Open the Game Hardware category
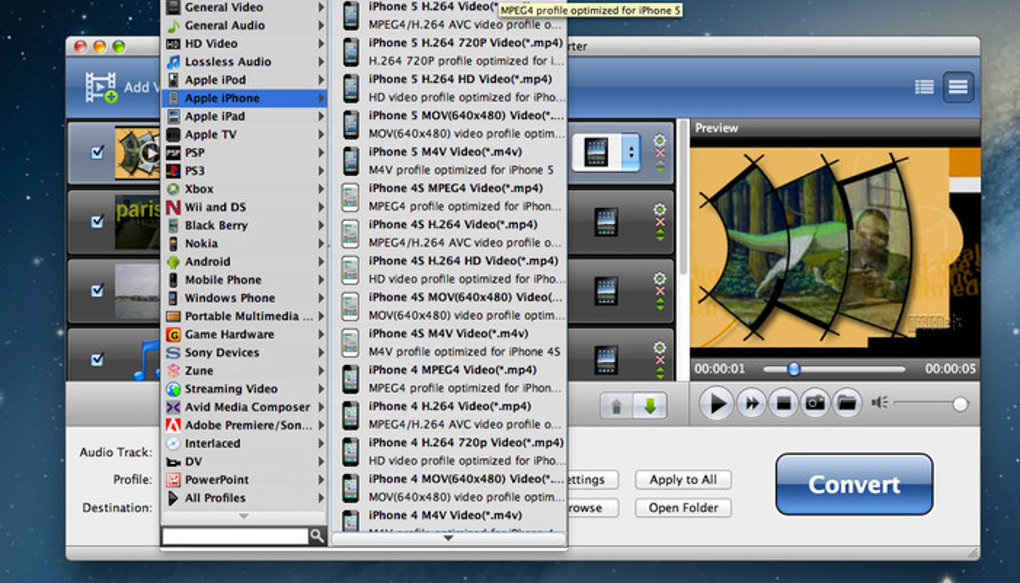This screenshot has height=583, width=1020. [245, 334]
